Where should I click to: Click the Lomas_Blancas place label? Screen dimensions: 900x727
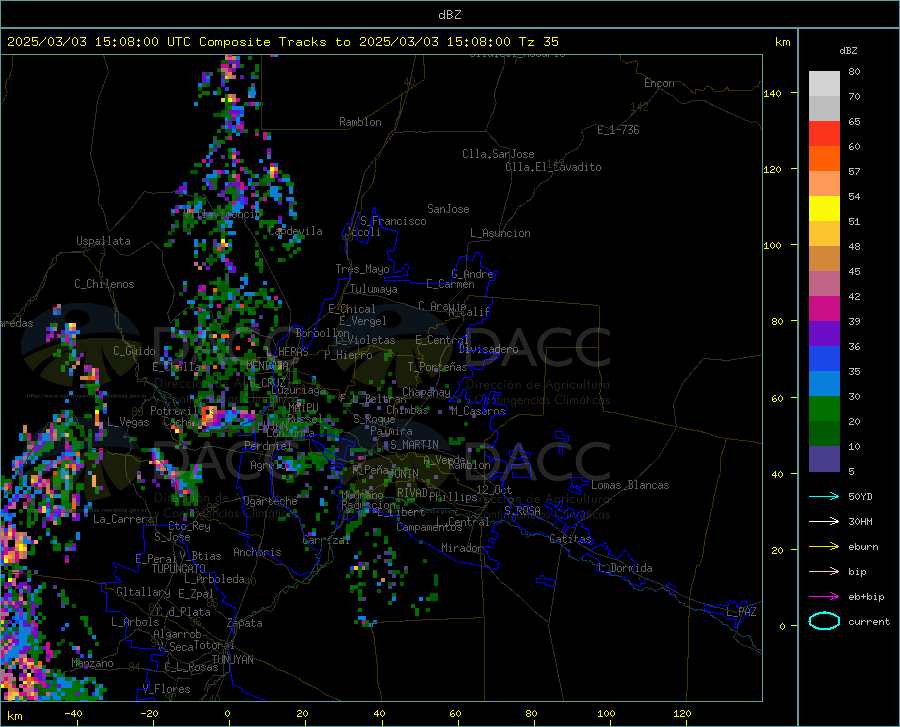630,485
